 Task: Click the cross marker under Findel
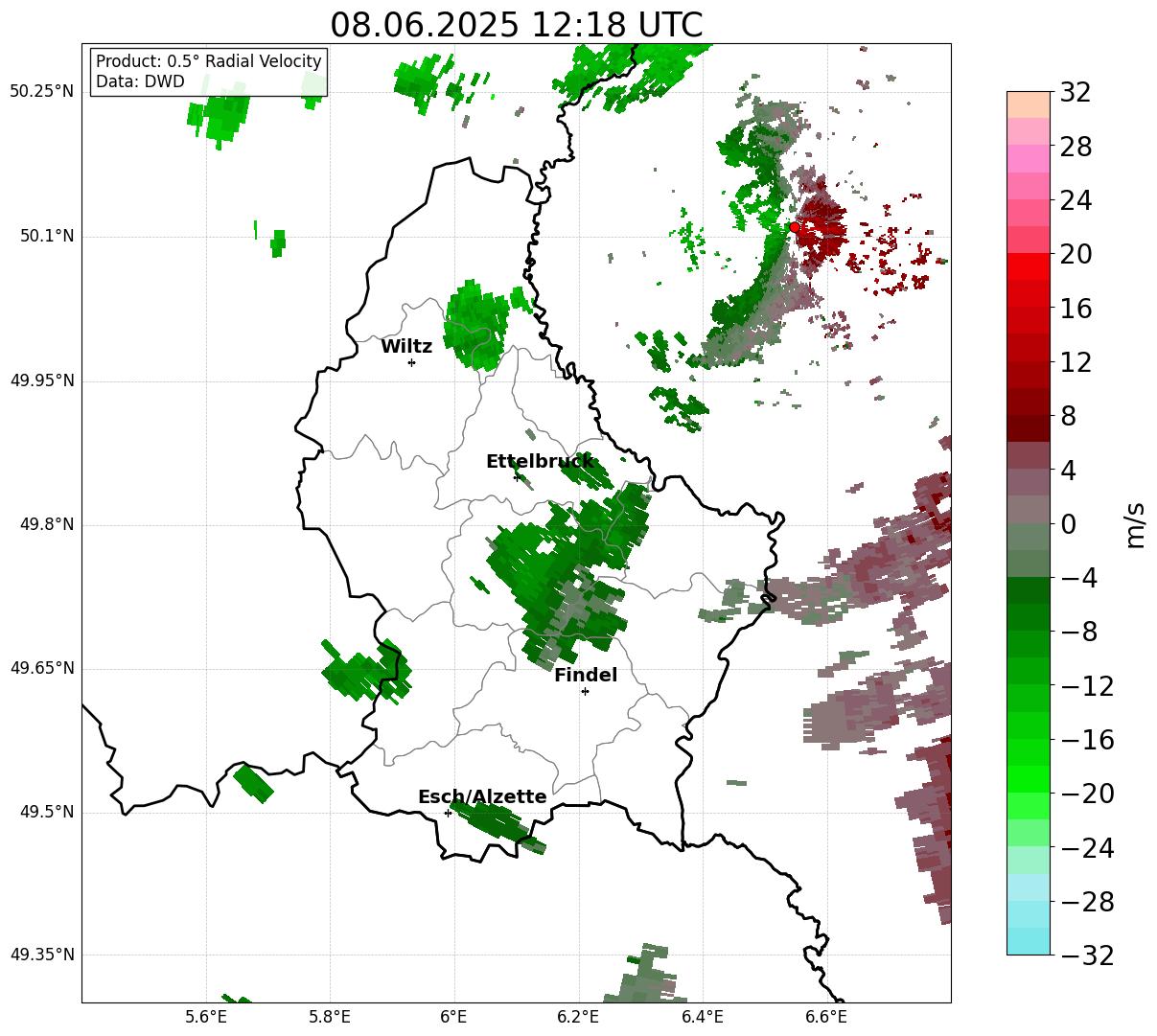pyautogui.click(x=585, y=691)
